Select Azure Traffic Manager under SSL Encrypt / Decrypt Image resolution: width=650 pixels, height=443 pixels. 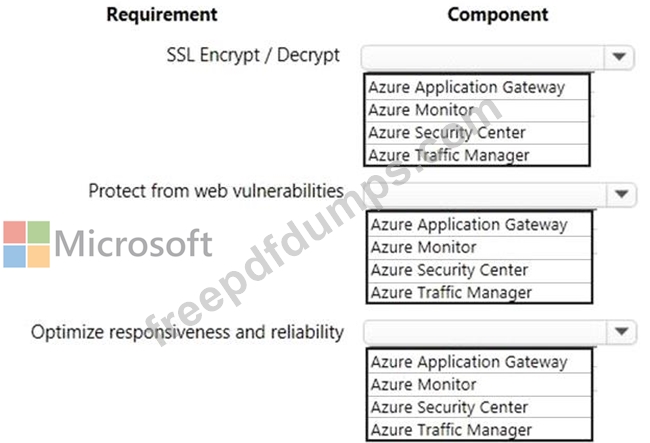coord(477,155)
